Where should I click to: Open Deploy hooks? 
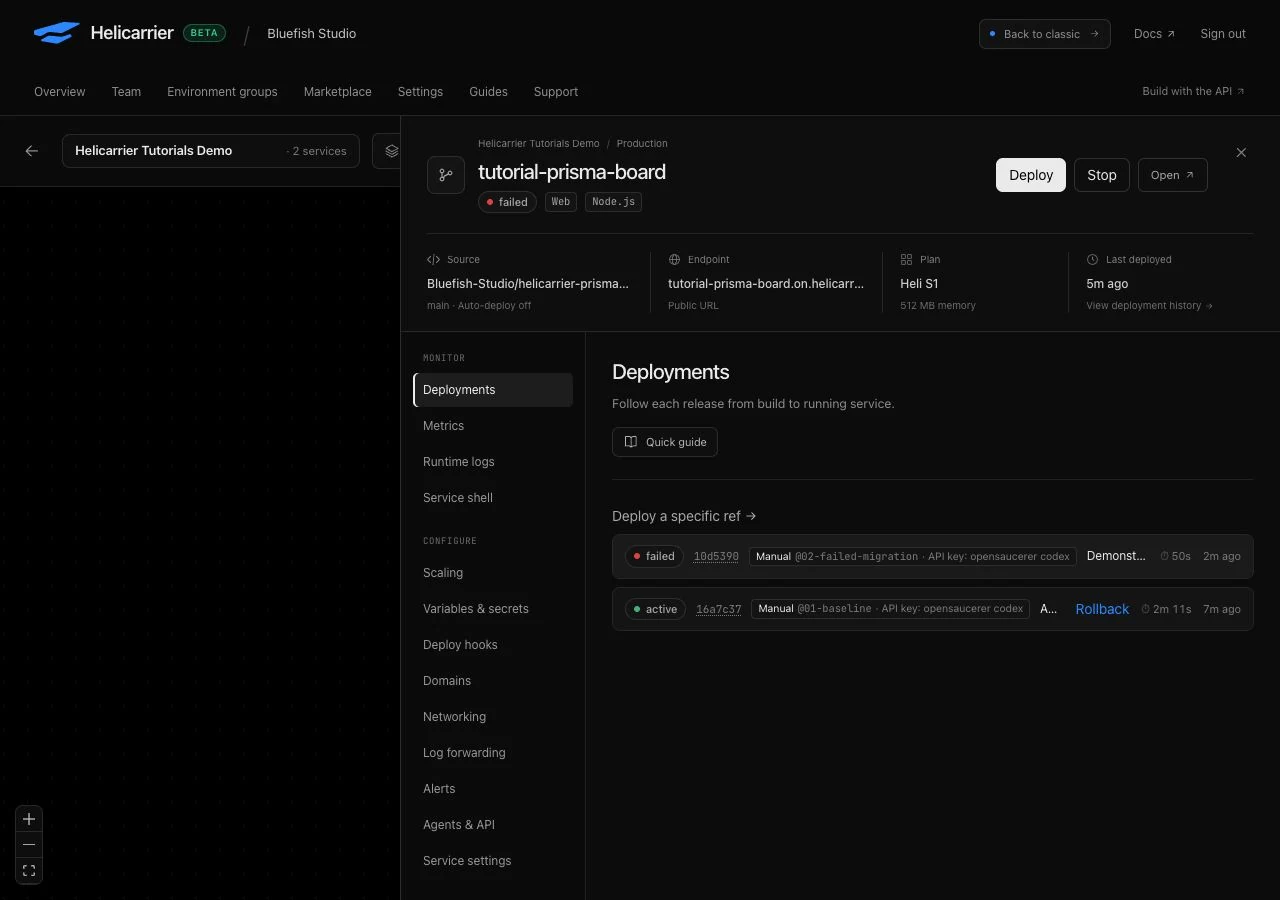tap(493, 645)
